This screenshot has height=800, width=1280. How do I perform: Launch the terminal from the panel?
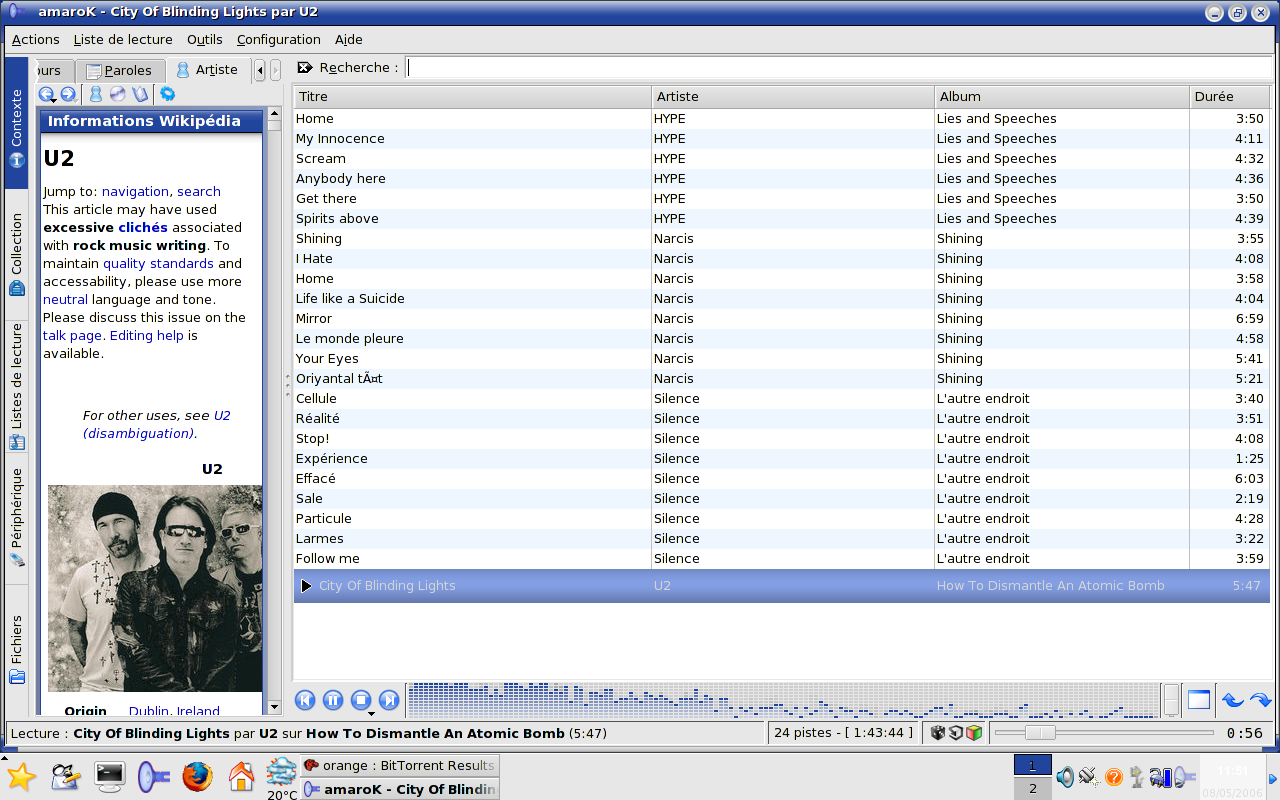(x=109, y=776)
